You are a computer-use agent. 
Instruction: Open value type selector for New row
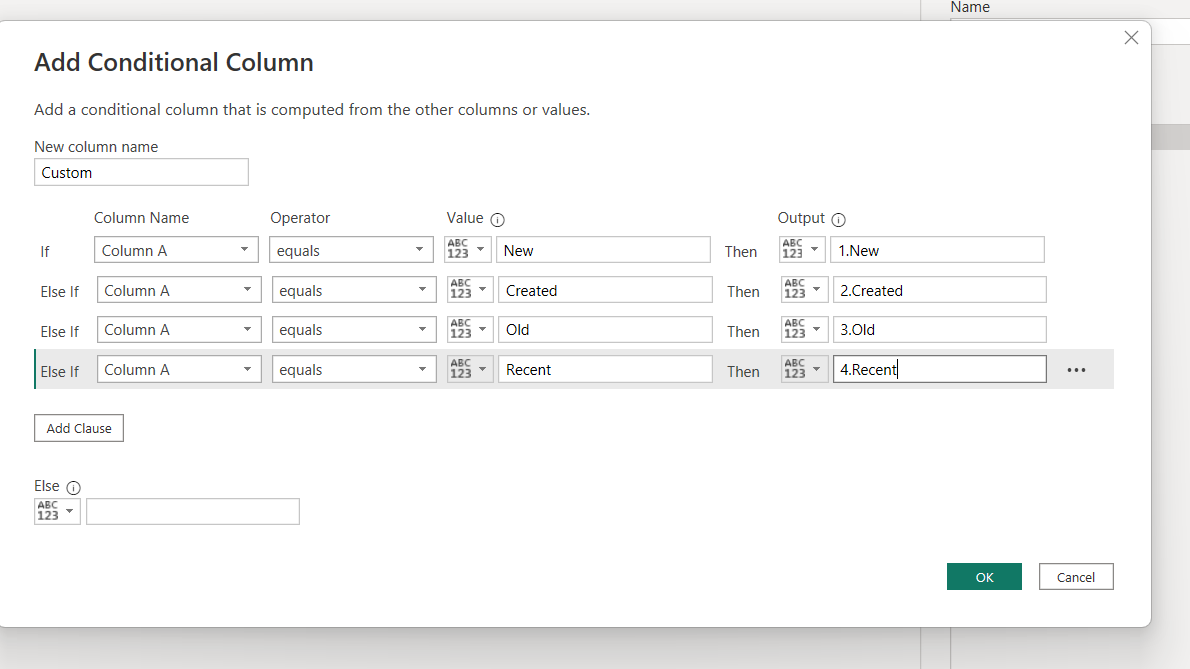point(468,250)
